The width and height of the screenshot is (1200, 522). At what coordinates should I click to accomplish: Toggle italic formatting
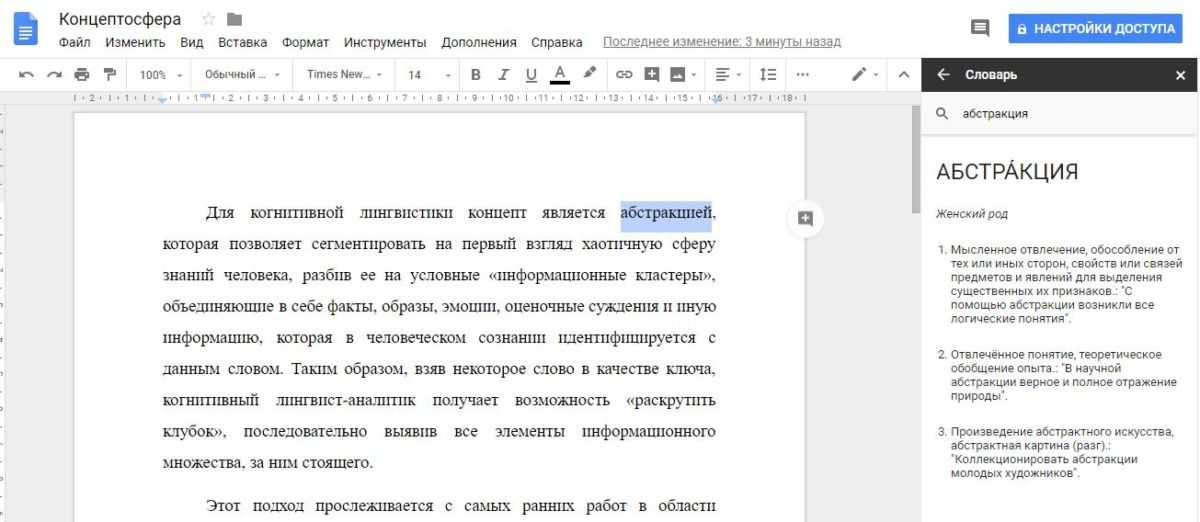pos(504,75)
